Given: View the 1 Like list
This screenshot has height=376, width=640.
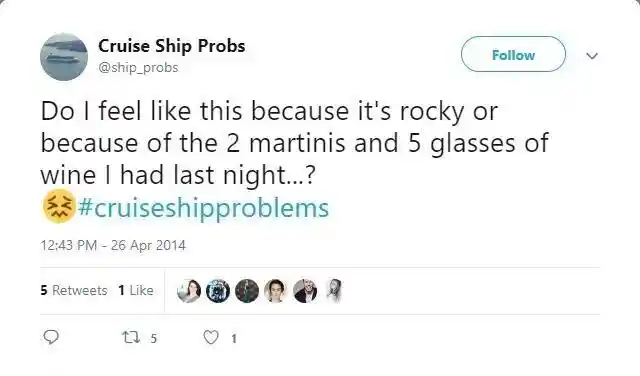Looking at the screenshot, I should click(x=136, y=290).
